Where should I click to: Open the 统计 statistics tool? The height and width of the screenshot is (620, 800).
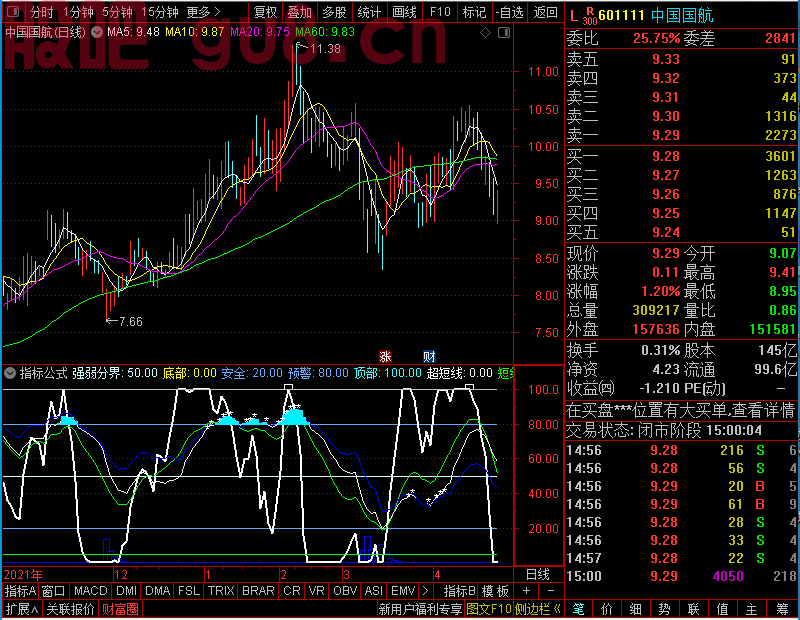point(369,12)
